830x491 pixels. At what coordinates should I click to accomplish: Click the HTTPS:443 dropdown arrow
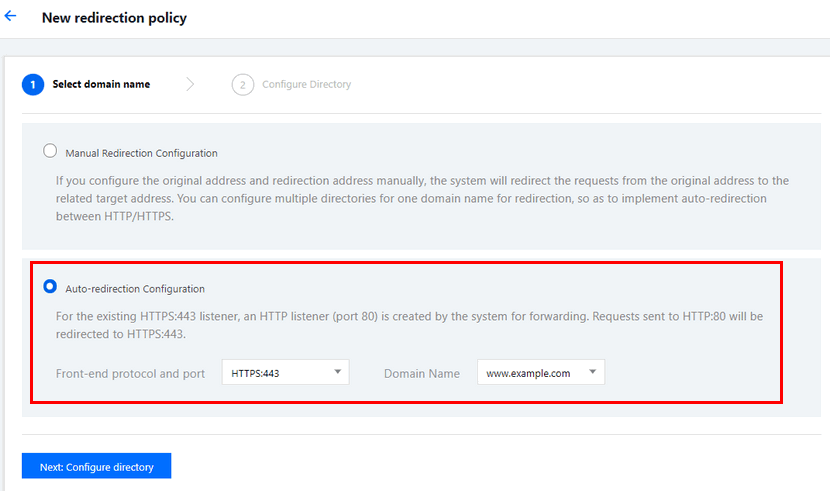pyautogui.click(x=337, y=372)
